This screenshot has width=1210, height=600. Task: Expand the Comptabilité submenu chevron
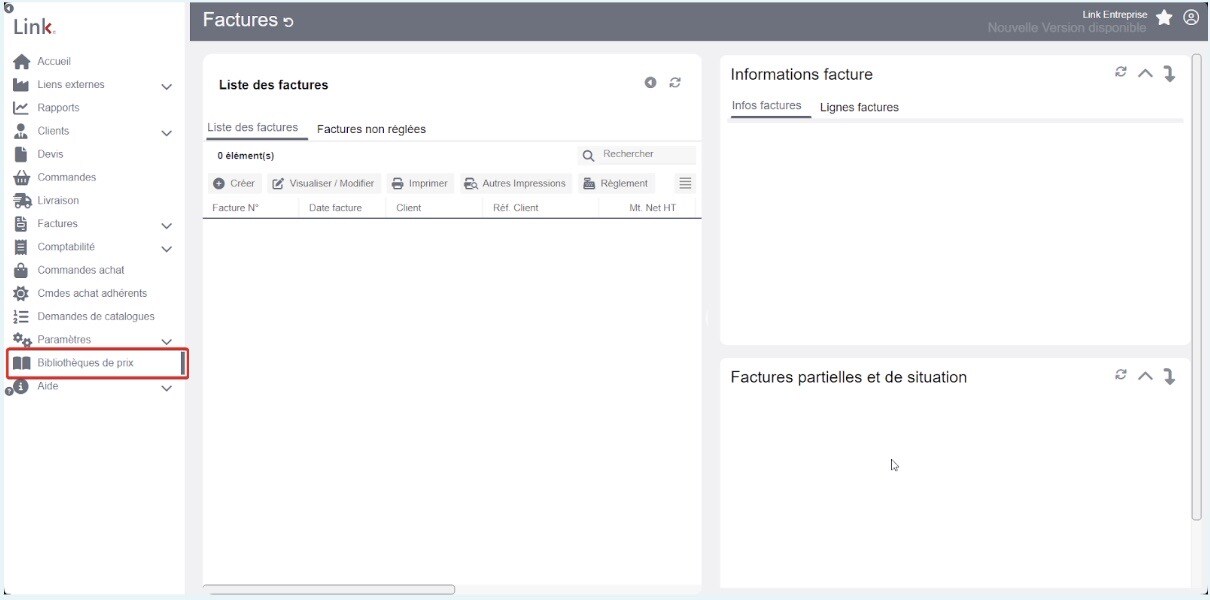(167, 248)
